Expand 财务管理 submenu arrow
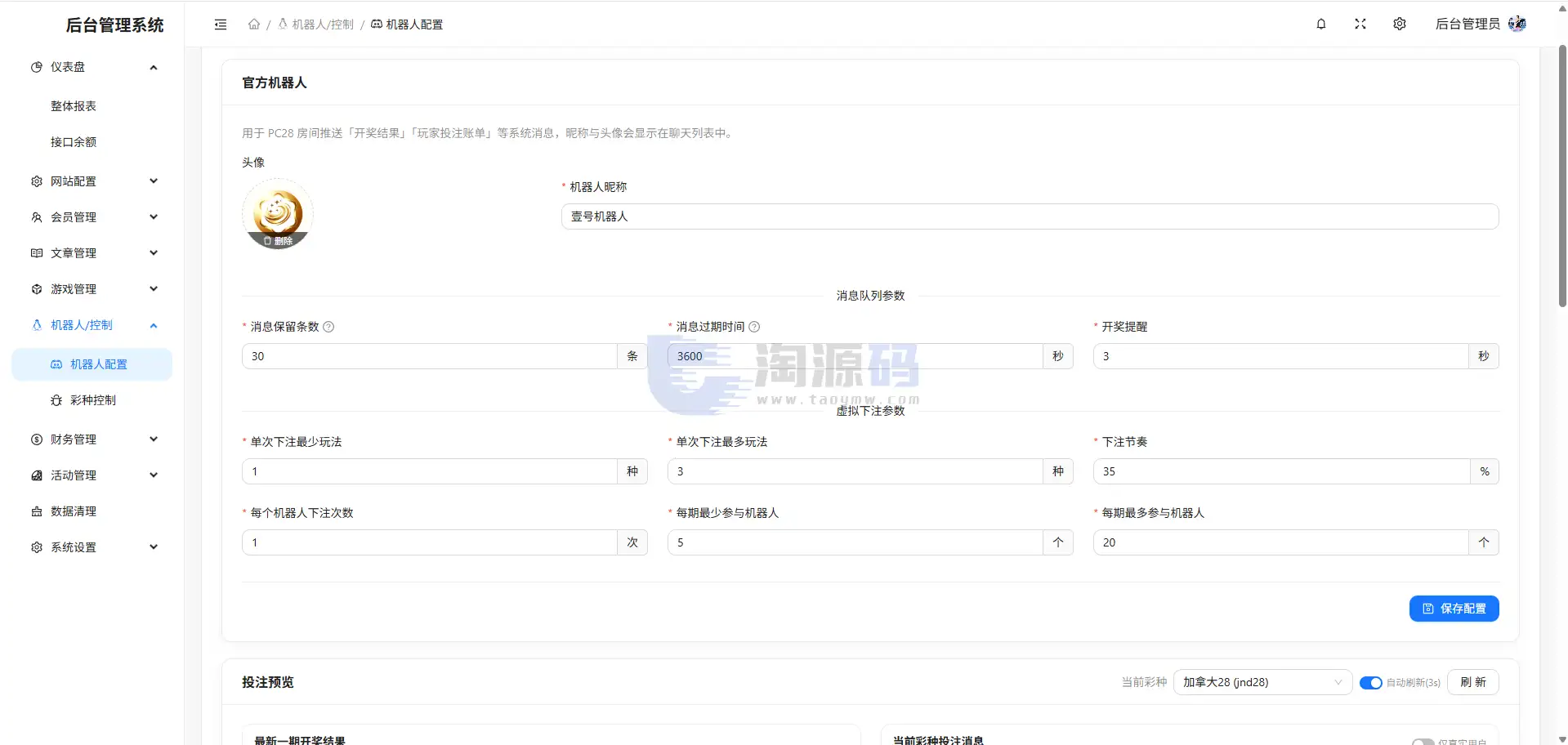 154,439
